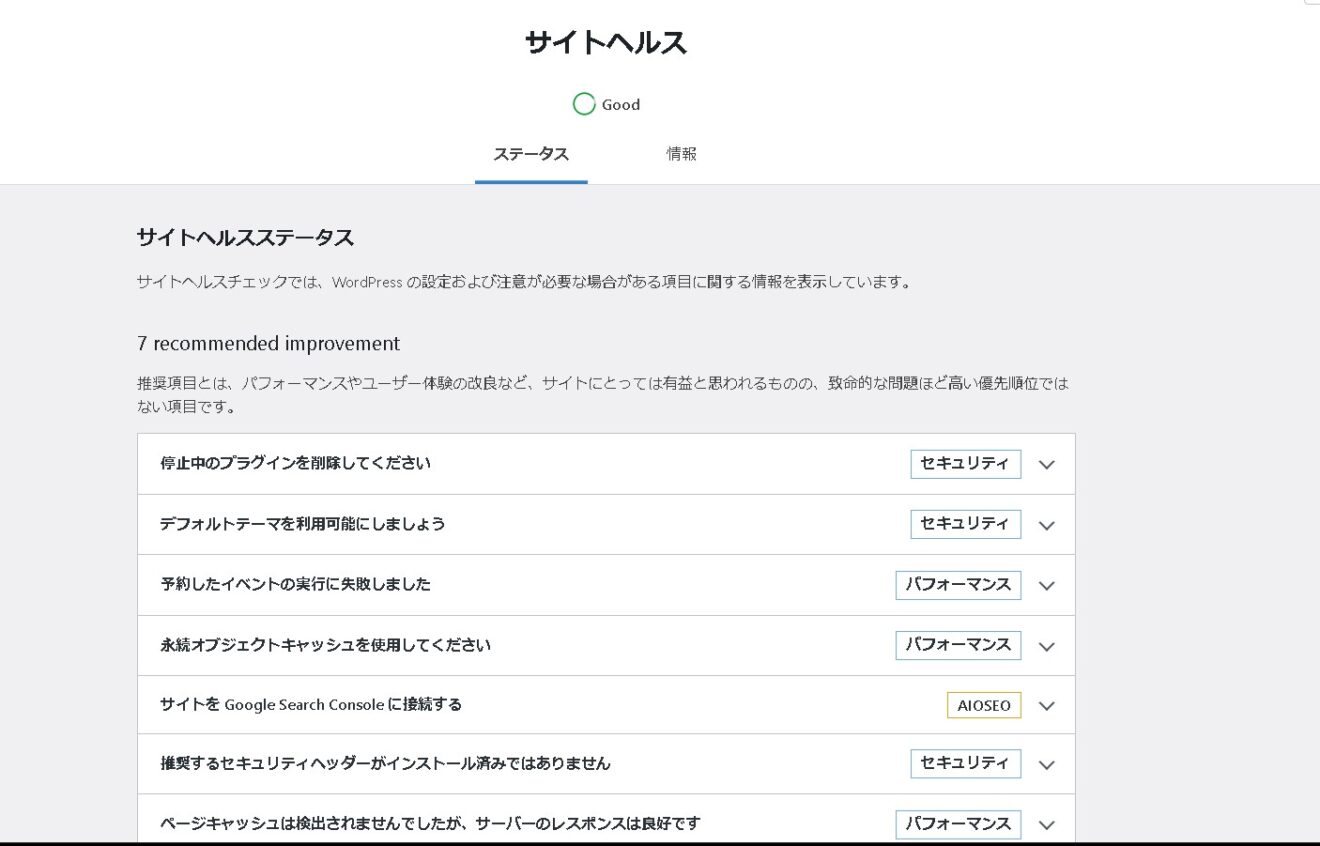Click the Good status text label
Screen dimensions: 1320x846
coord(621,104)
